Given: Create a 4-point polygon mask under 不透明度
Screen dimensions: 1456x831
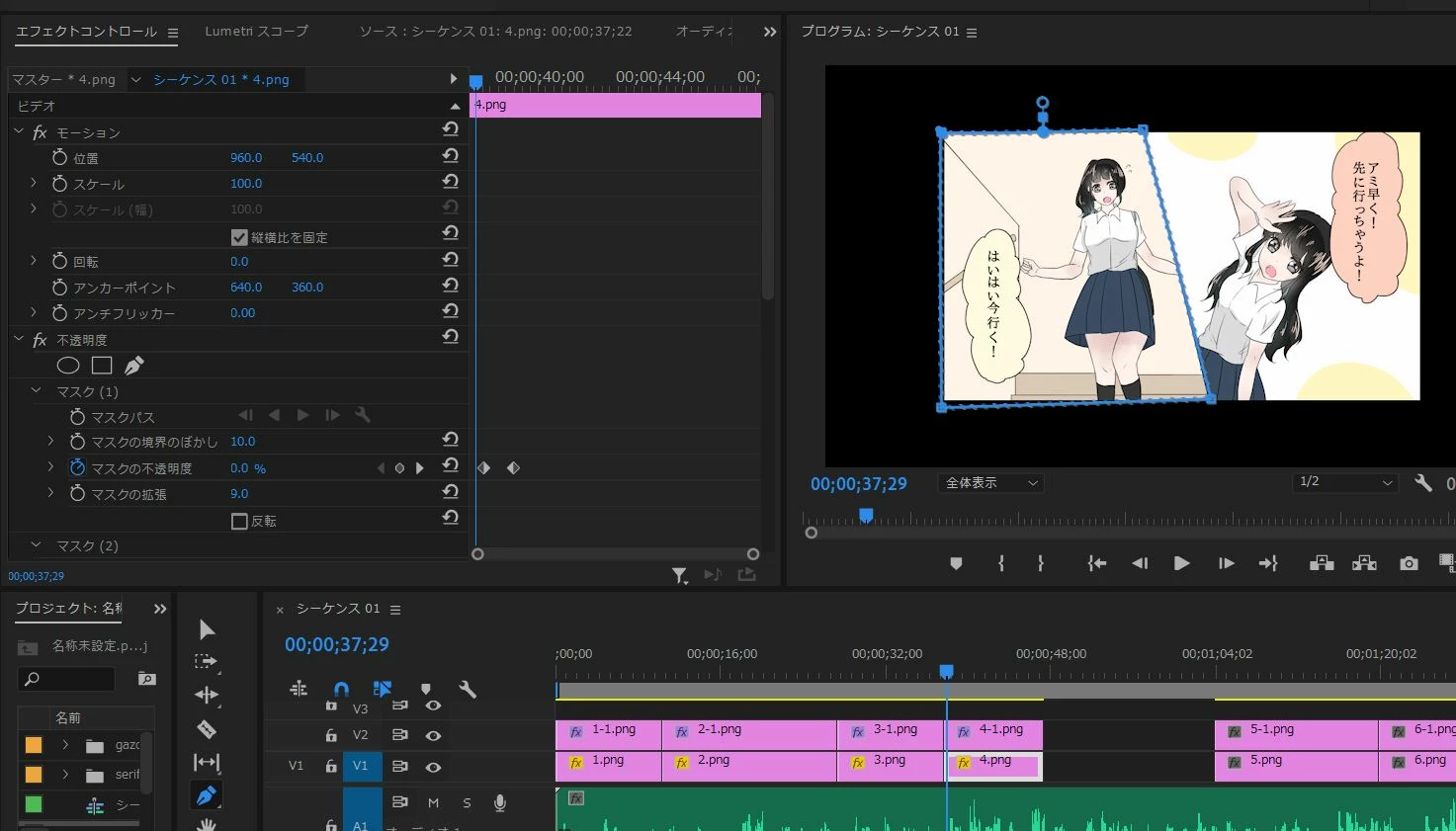Looking at the screenshot, I should (102, 366).
